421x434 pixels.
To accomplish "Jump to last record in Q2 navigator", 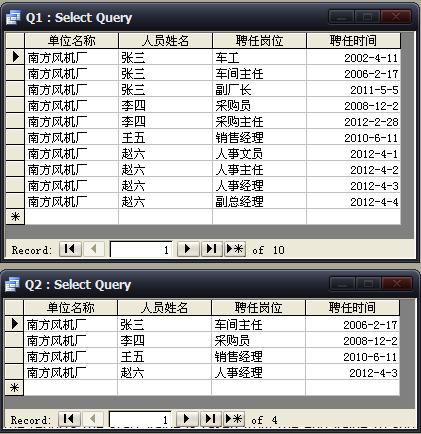I will [x=211, y=419].
